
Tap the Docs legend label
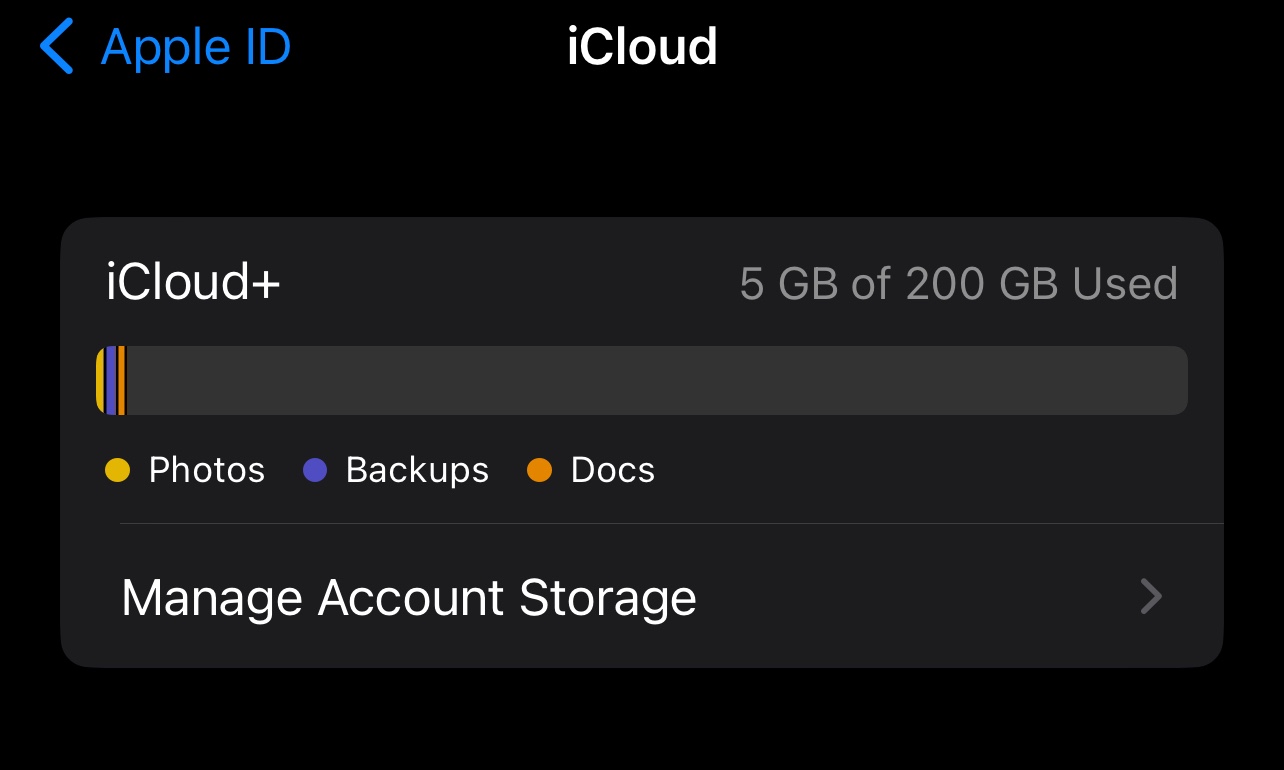tap(612, 470)
